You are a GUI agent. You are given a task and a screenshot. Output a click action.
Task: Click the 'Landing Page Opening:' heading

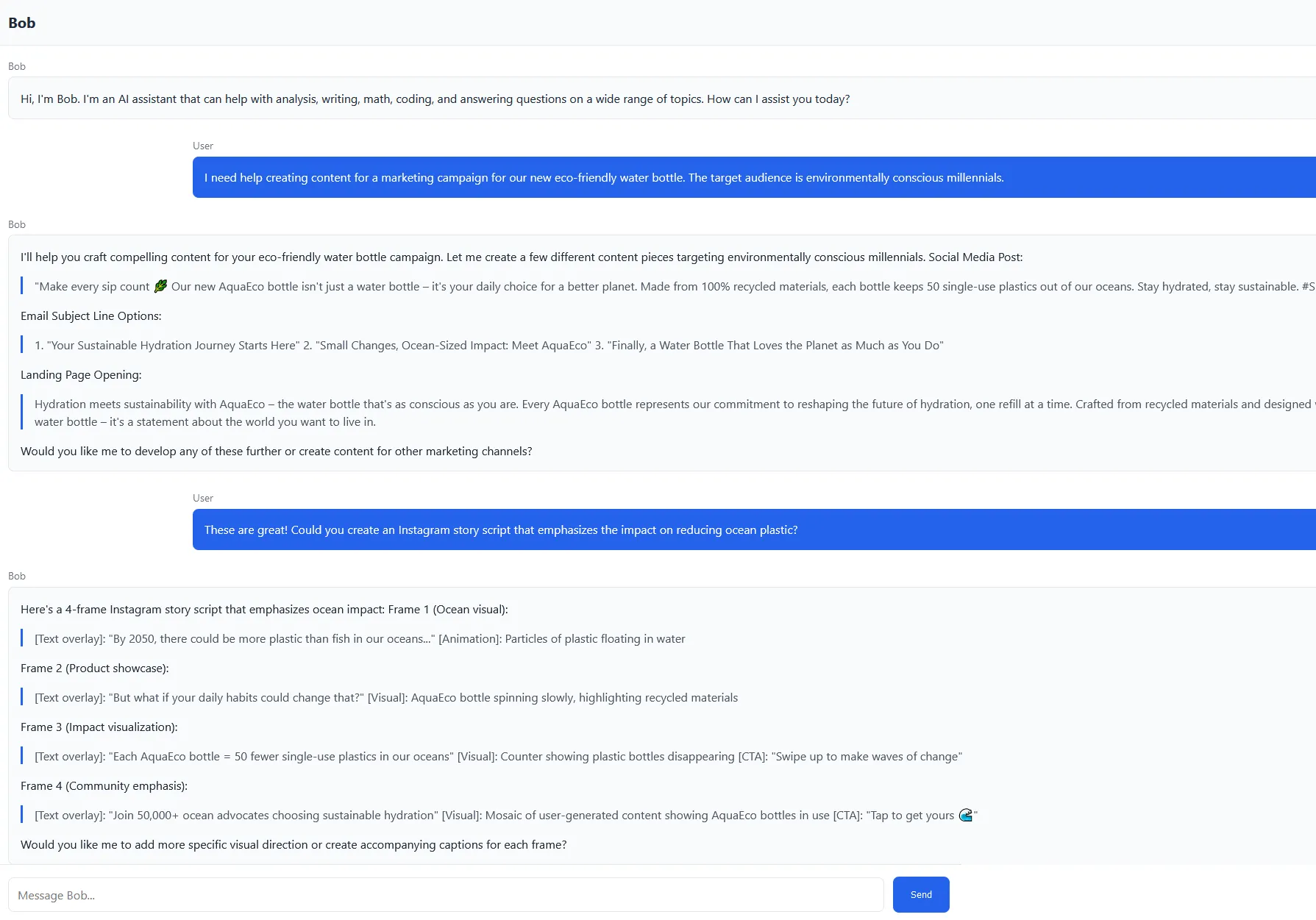pyautogui.click(x=81, y=375)
